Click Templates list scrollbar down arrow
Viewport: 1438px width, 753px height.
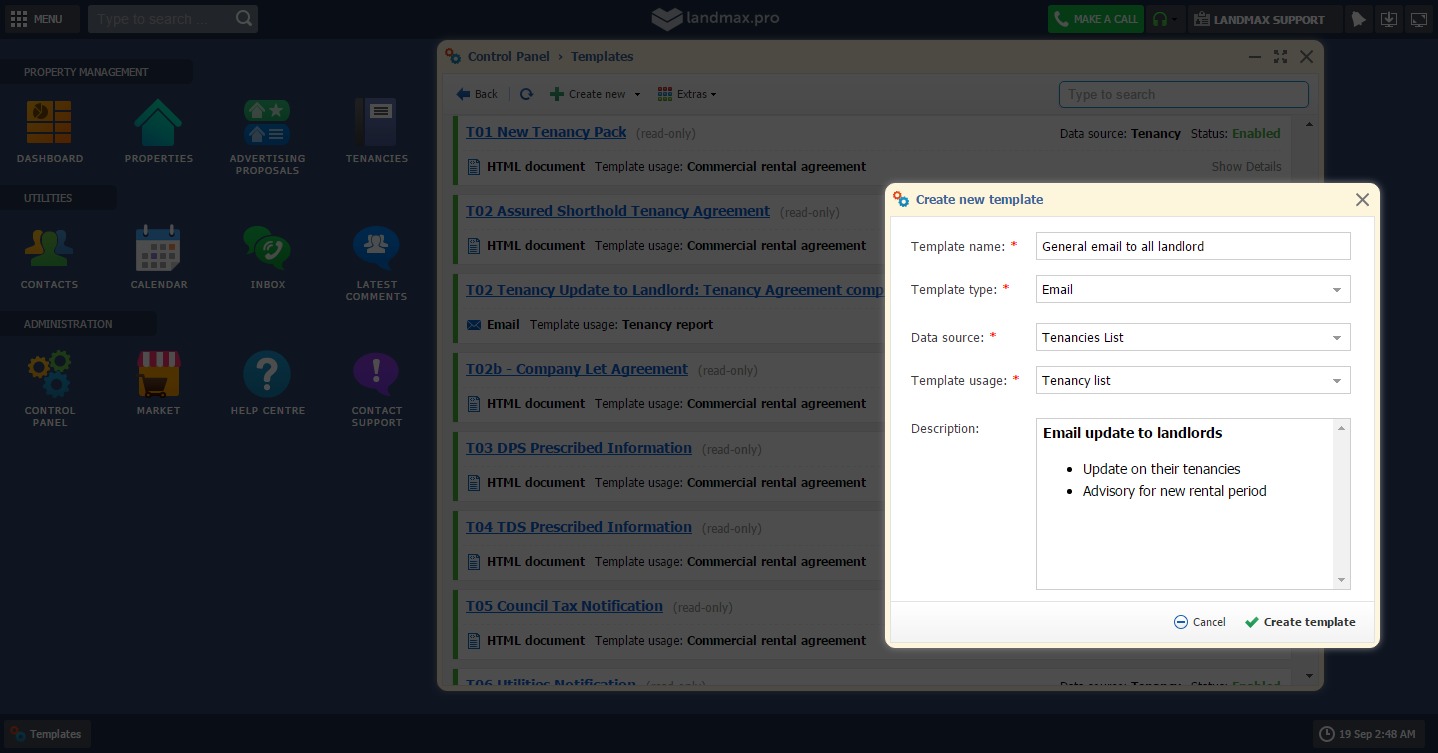tap(1310, 677)
